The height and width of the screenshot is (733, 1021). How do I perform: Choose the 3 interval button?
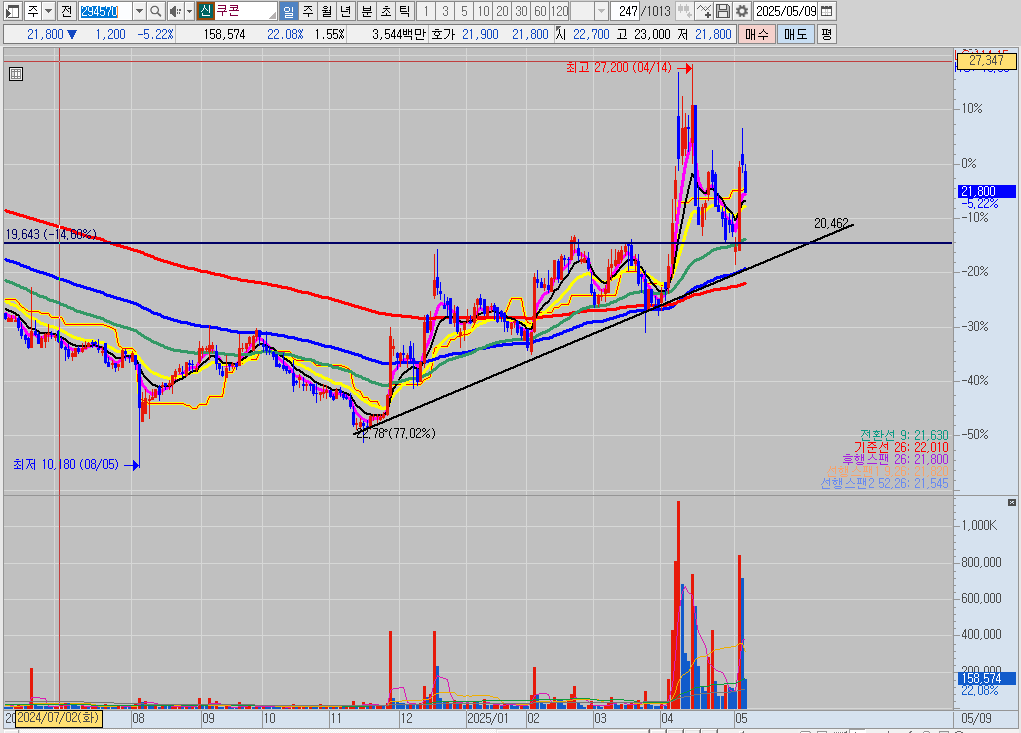(445, 11)
